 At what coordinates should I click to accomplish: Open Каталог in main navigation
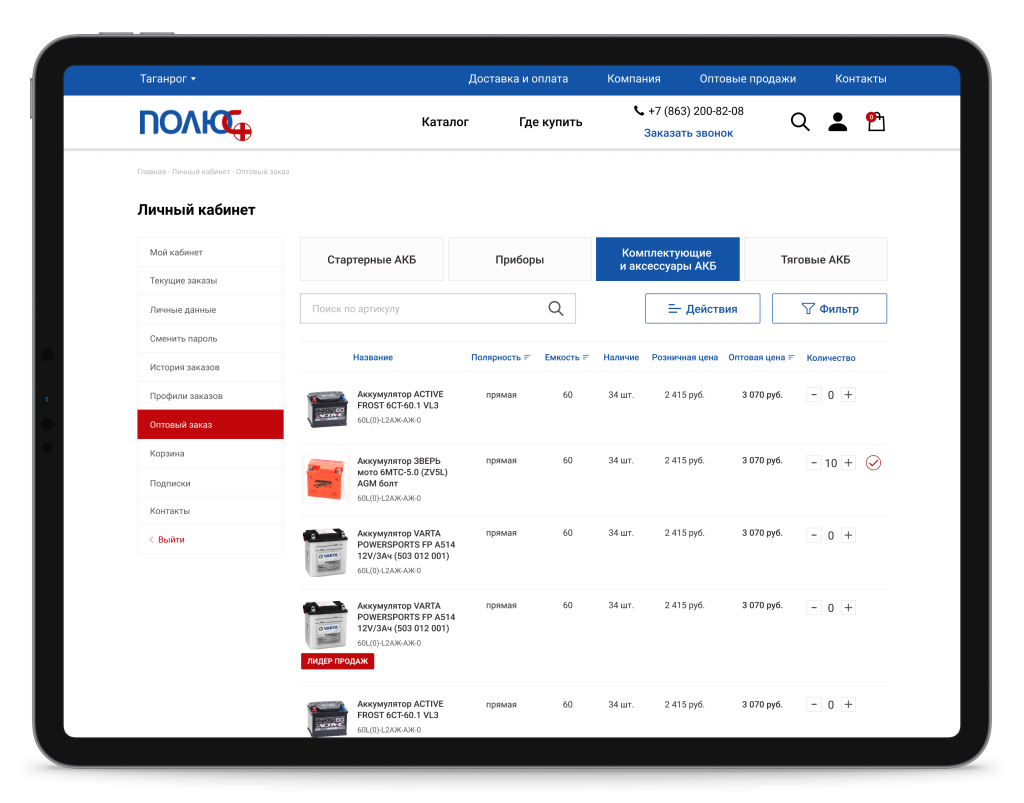445,121
